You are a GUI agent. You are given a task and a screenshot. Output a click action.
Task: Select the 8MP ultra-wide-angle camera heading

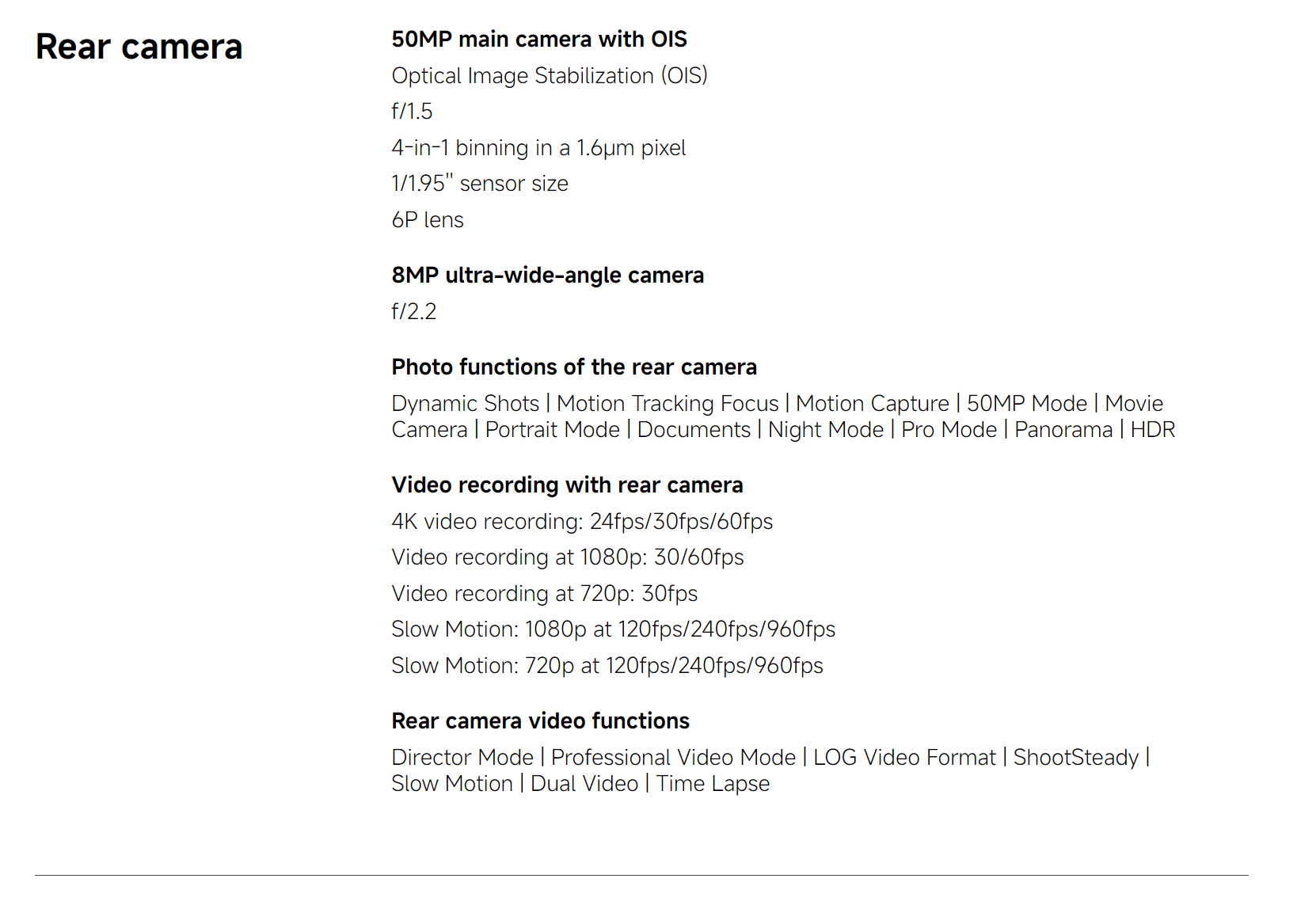click(548, 276)
